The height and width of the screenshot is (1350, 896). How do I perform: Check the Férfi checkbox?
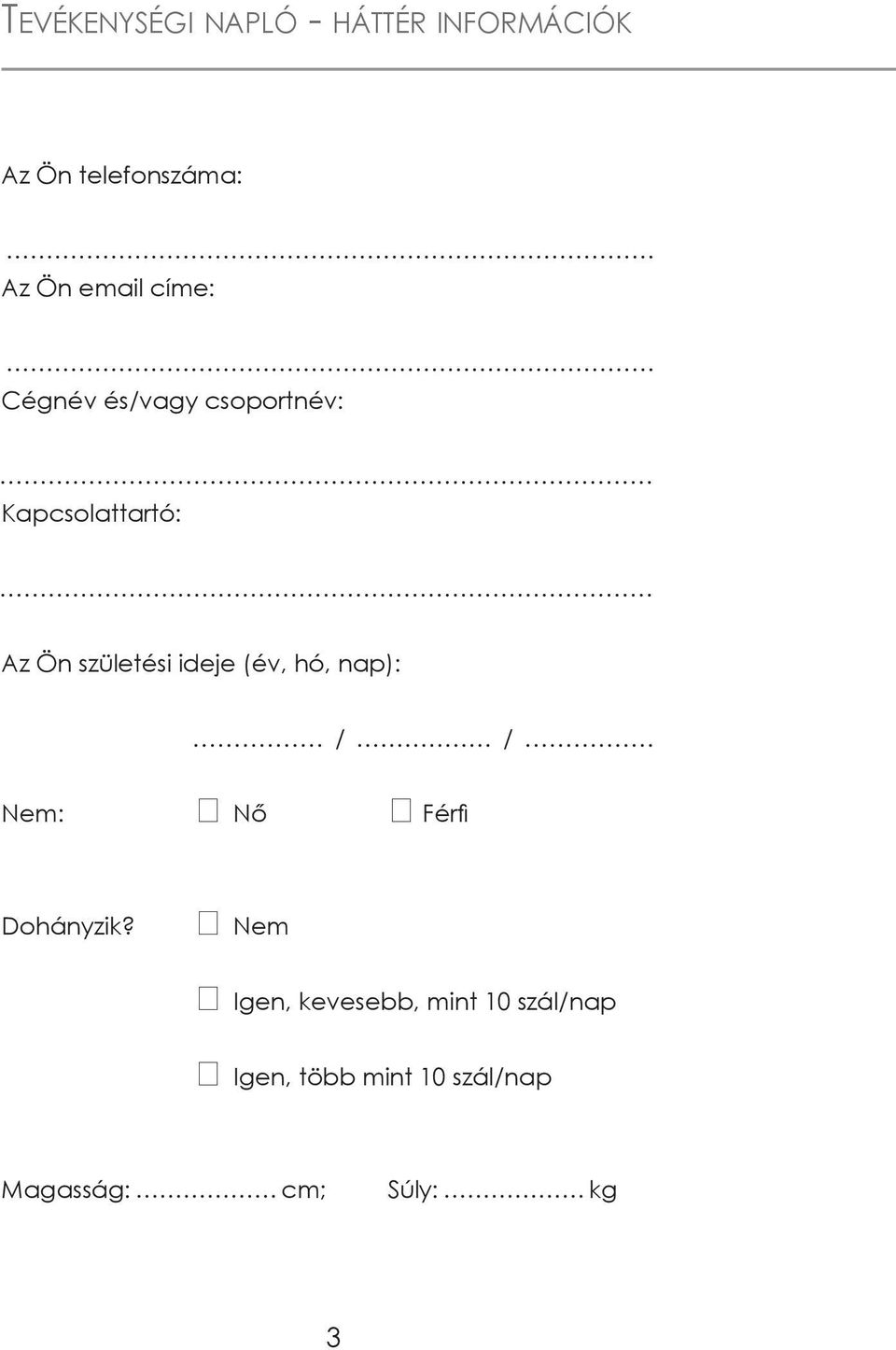click(401, 810)
